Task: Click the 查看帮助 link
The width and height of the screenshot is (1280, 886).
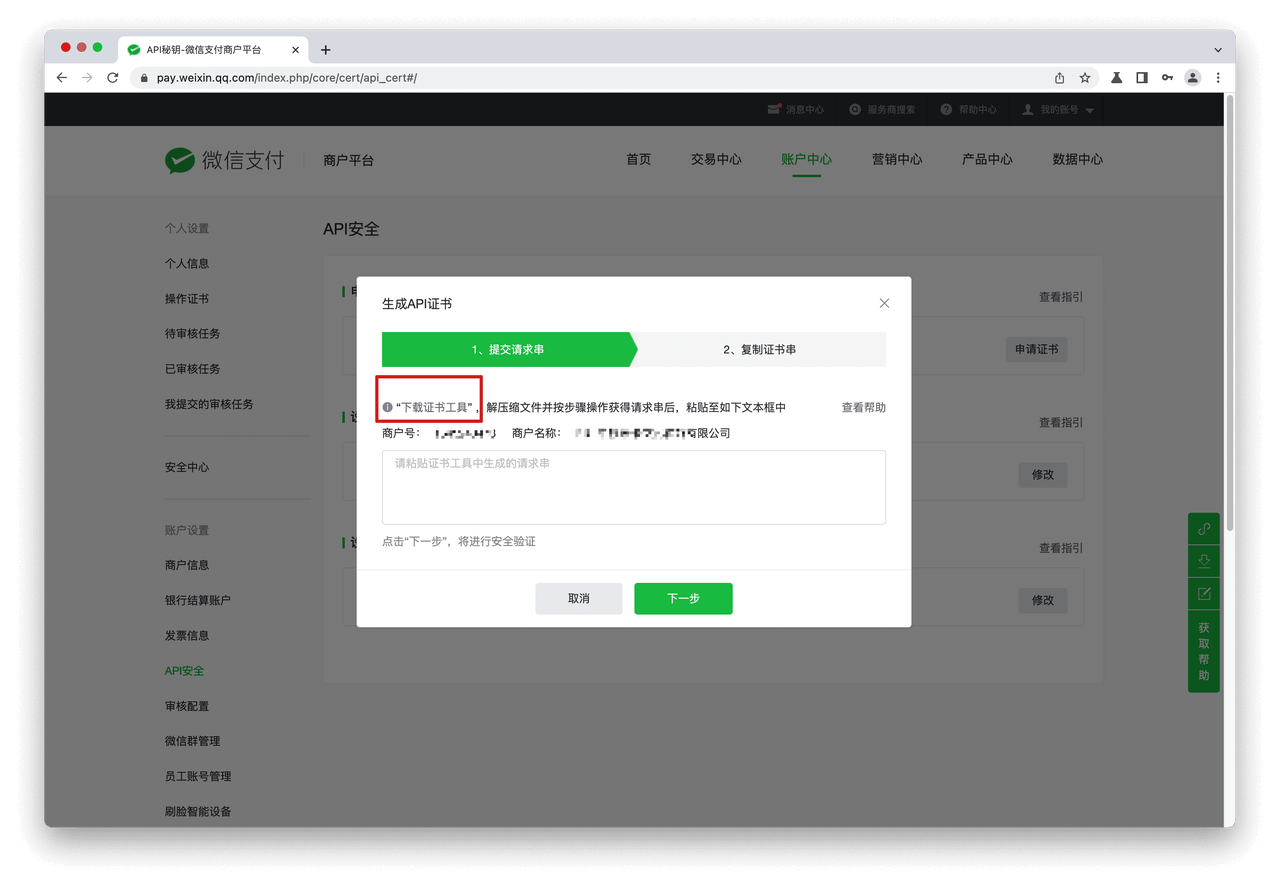Action: (x=862, y=407)
